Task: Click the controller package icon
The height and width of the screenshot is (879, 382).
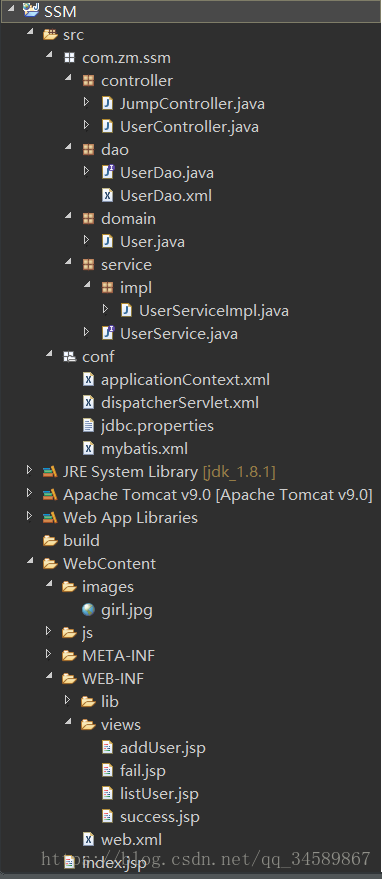Action: coord(88,81)
